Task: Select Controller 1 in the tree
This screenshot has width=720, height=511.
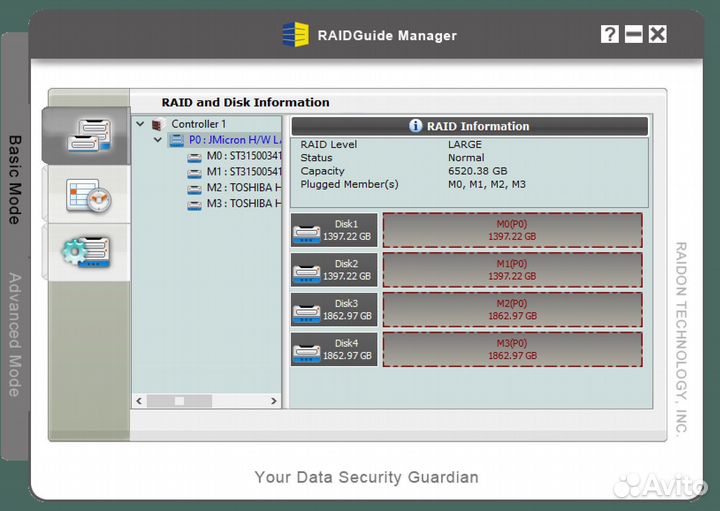Action: pos(198,124)
